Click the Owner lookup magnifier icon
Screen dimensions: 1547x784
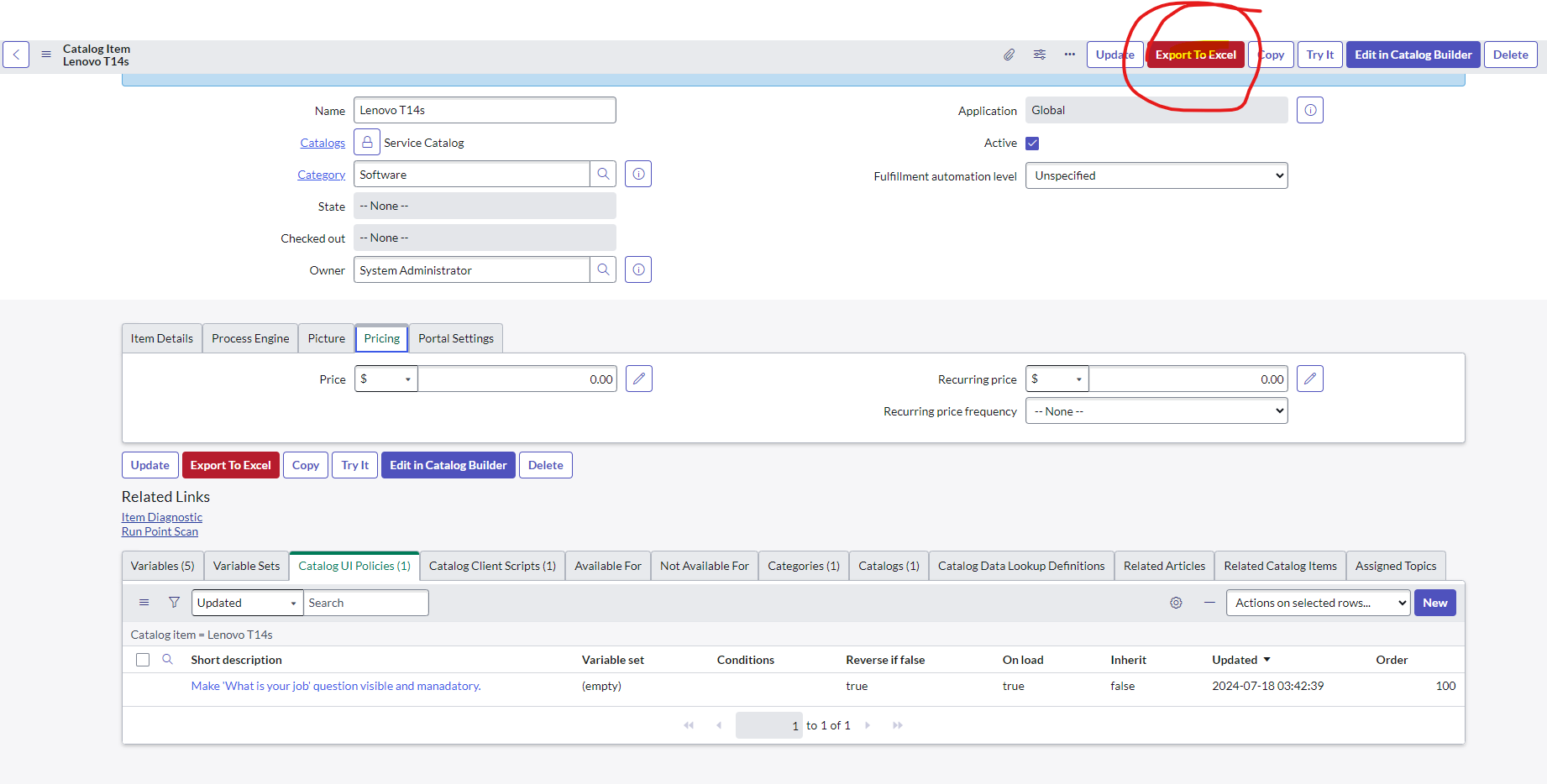click(x=603, y=269)
